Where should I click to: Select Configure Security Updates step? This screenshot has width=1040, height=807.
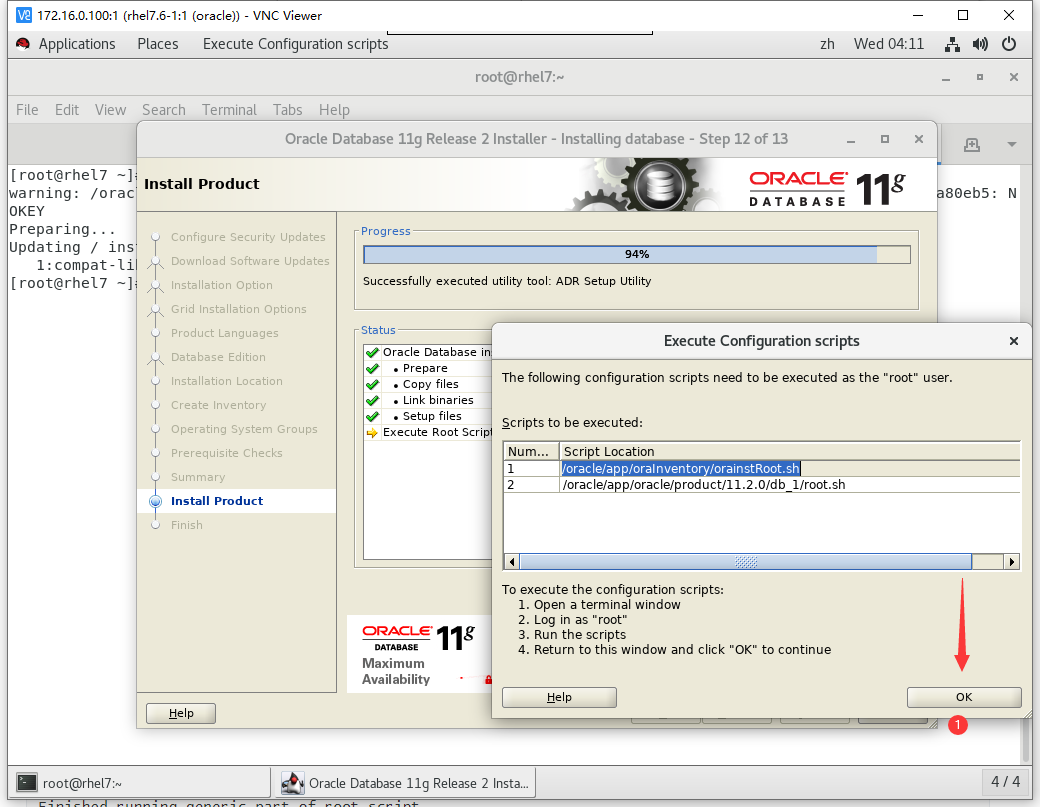248,237
